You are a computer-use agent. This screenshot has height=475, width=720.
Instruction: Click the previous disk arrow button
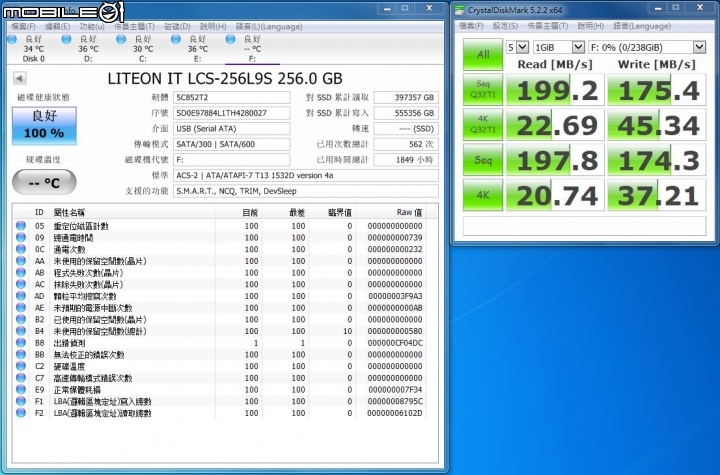point(19,78)
